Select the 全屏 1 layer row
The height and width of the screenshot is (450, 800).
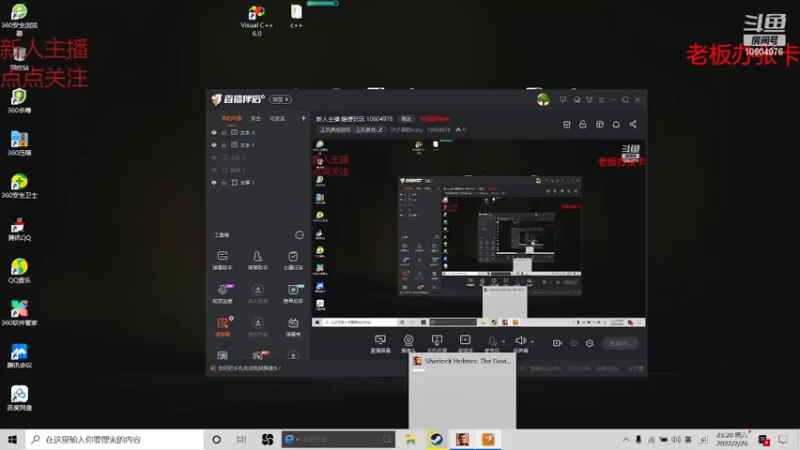click(258, 183)
